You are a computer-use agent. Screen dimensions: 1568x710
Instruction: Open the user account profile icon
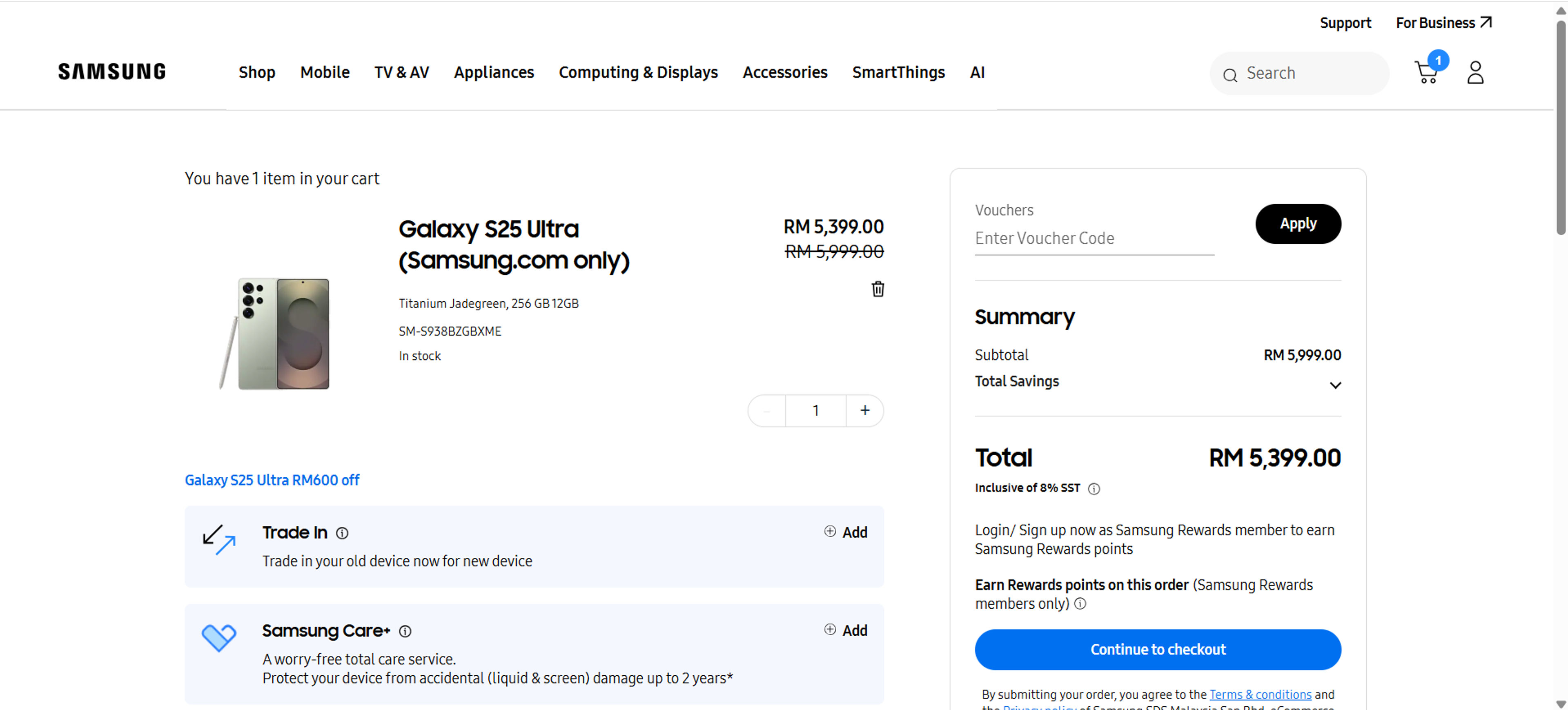1475,72
